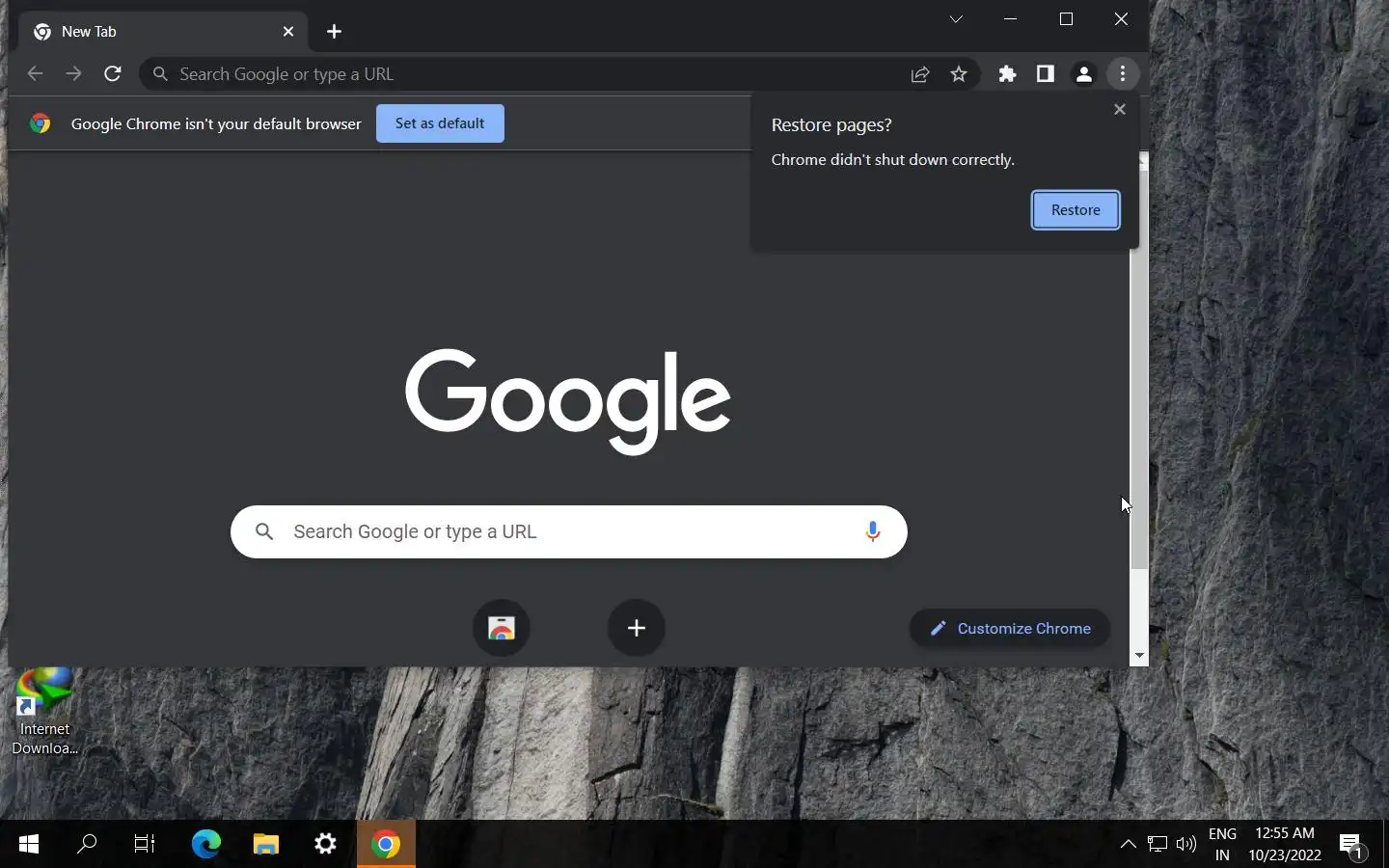
Task: Click the Chrome logo in default-browser bar
Action: click(x=40, y=123)
